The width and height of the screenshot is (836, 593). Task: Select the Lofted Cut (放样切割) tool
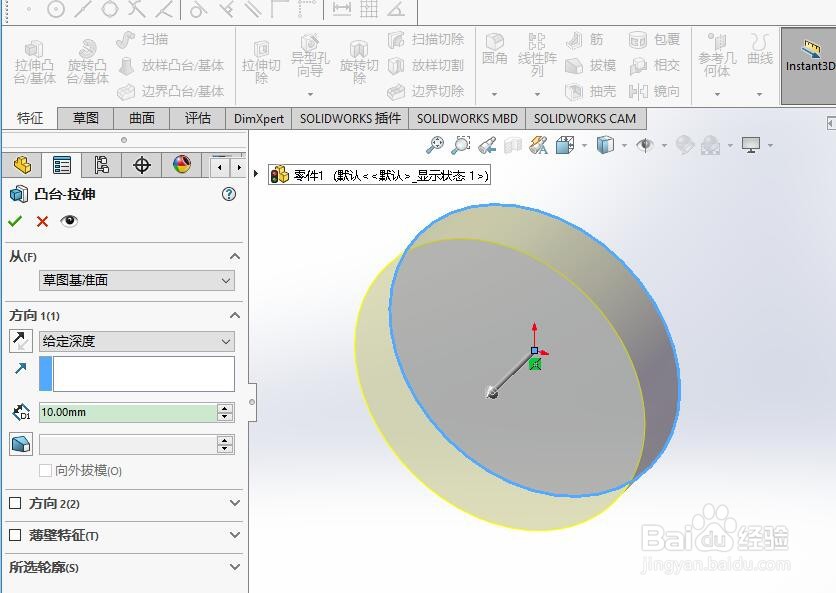(425, 66)
